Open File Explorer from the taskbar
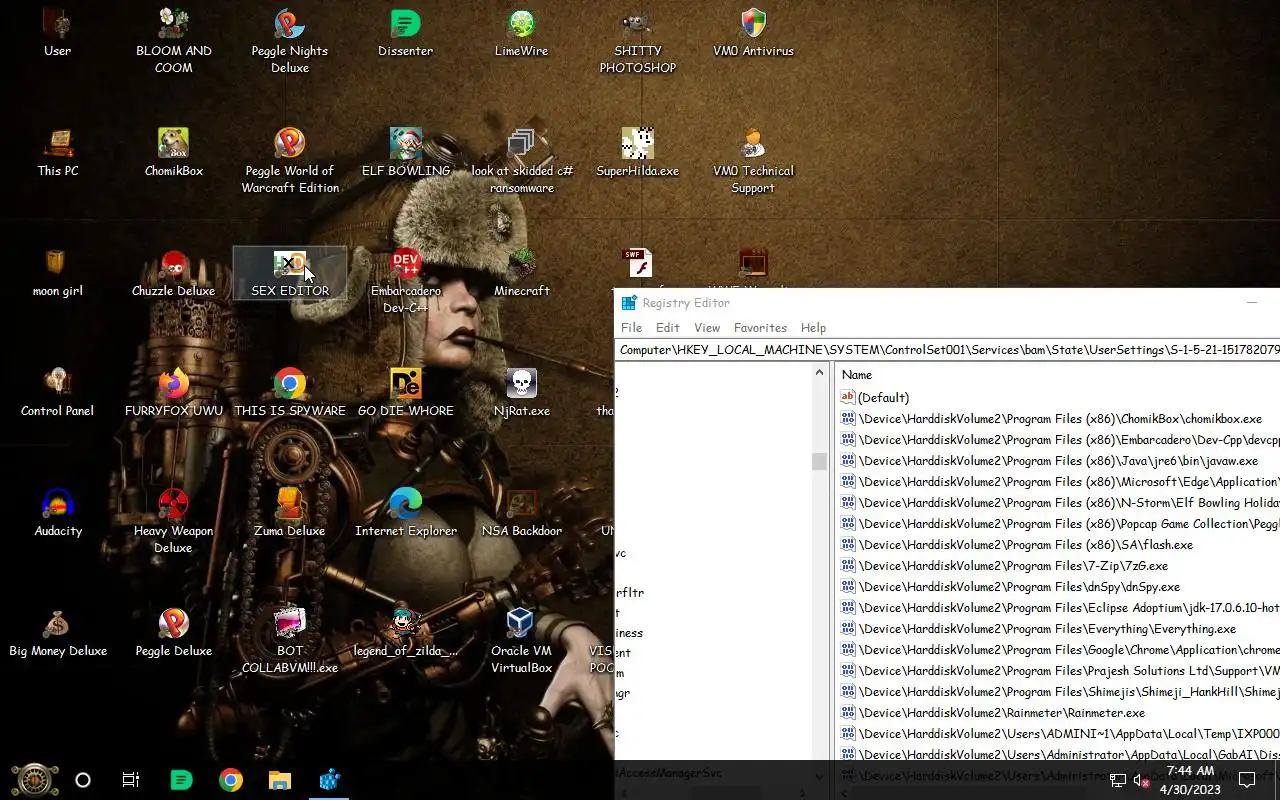 coord(280,780)
